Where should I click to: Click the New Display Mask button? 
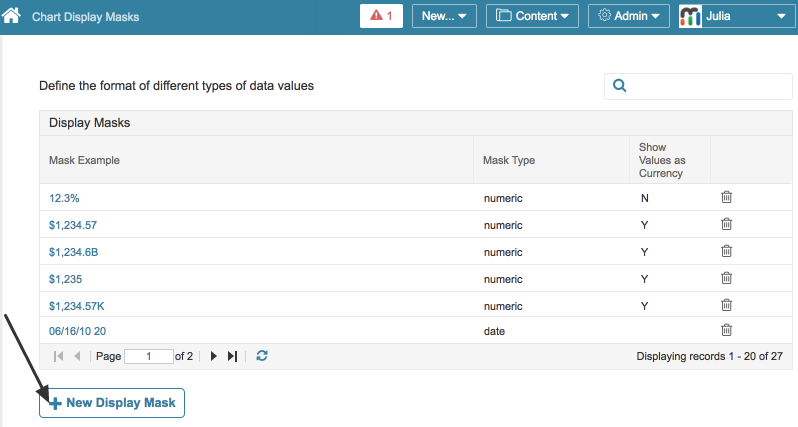pos(112,403)
